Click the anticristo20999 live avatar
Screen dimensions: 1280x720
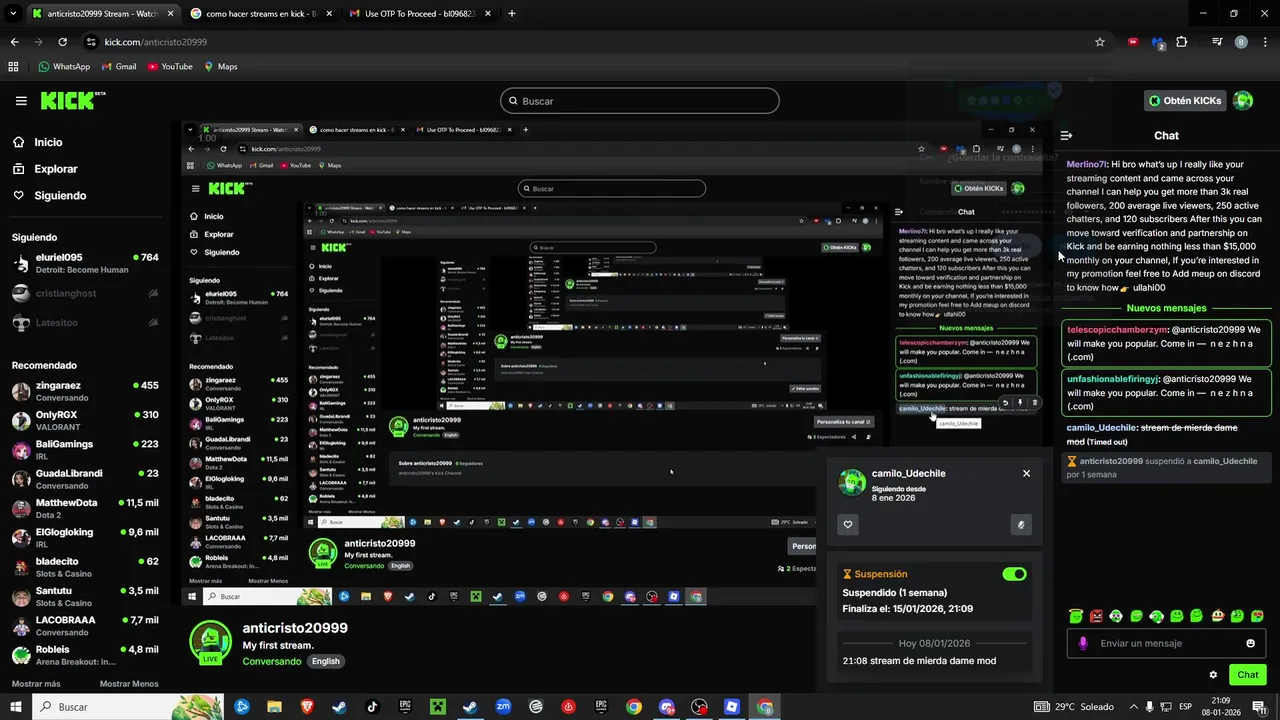[210, 642]
